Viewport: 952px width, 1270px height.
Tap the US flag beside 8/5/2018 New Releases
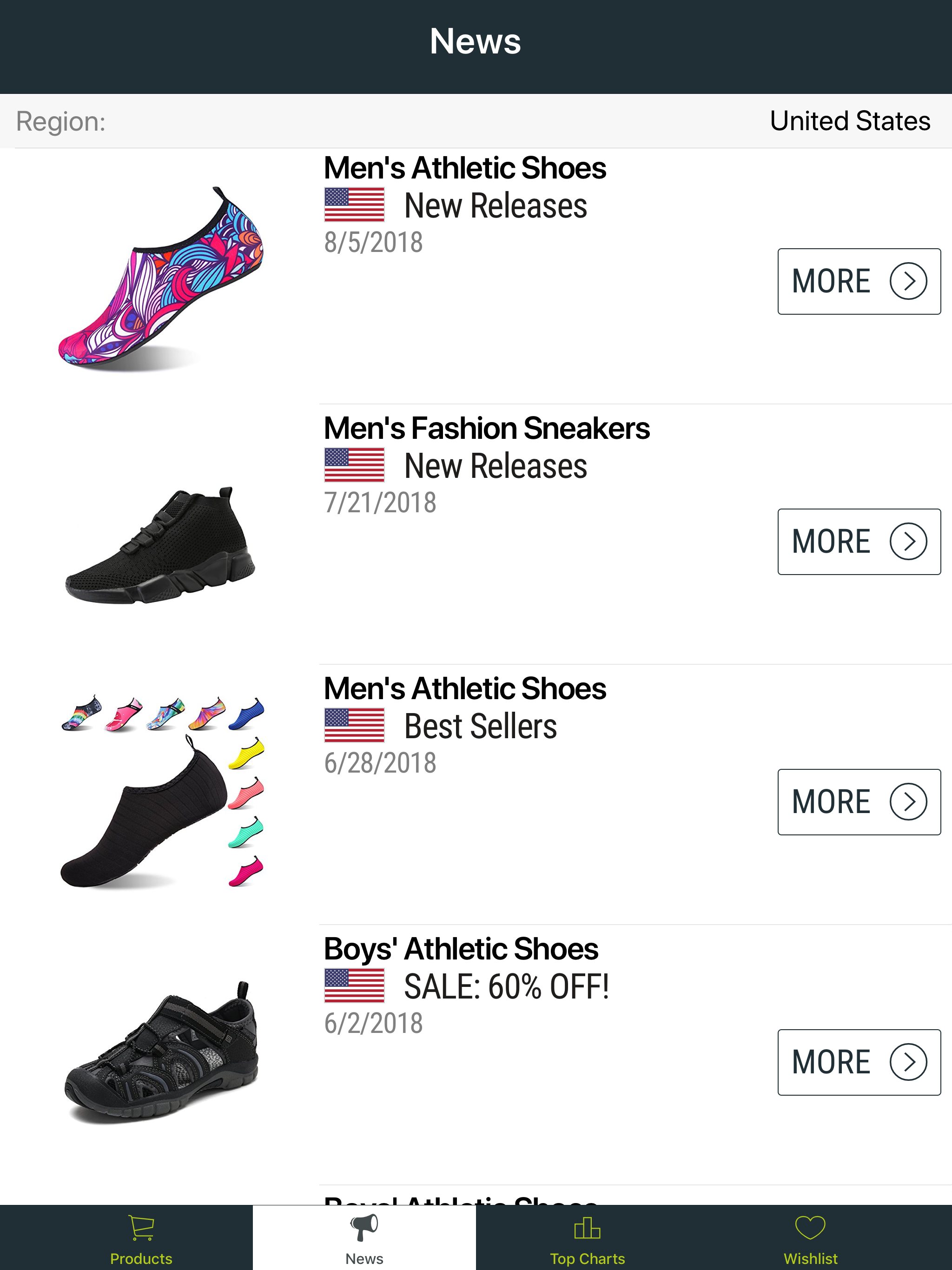pyautogui.click(x=354, y=205)
